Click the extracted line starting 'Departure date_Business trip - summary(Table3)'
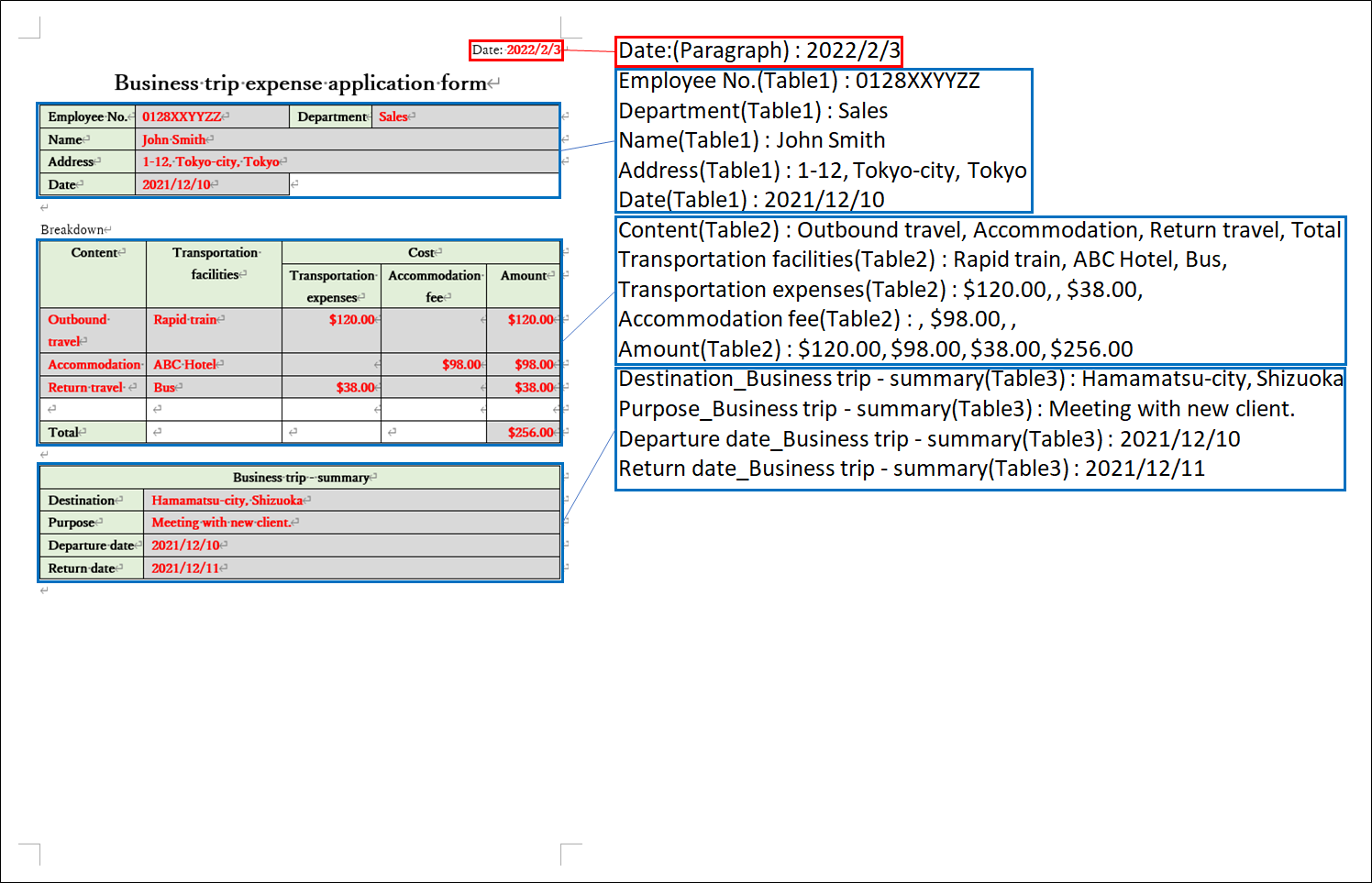The width and height of the screenshot is (1372, 883). 929,439
